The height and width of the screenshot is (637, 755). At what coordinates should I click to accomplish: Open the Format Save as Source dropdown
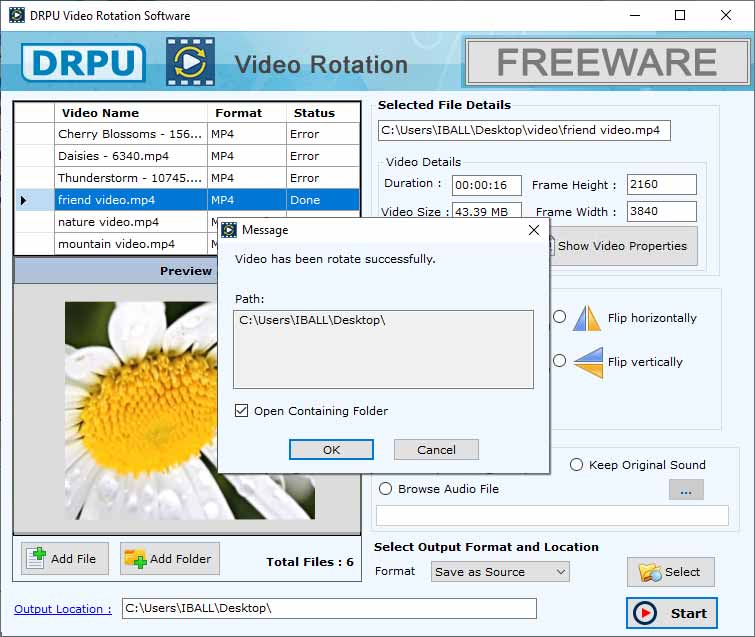coord(500,572)
